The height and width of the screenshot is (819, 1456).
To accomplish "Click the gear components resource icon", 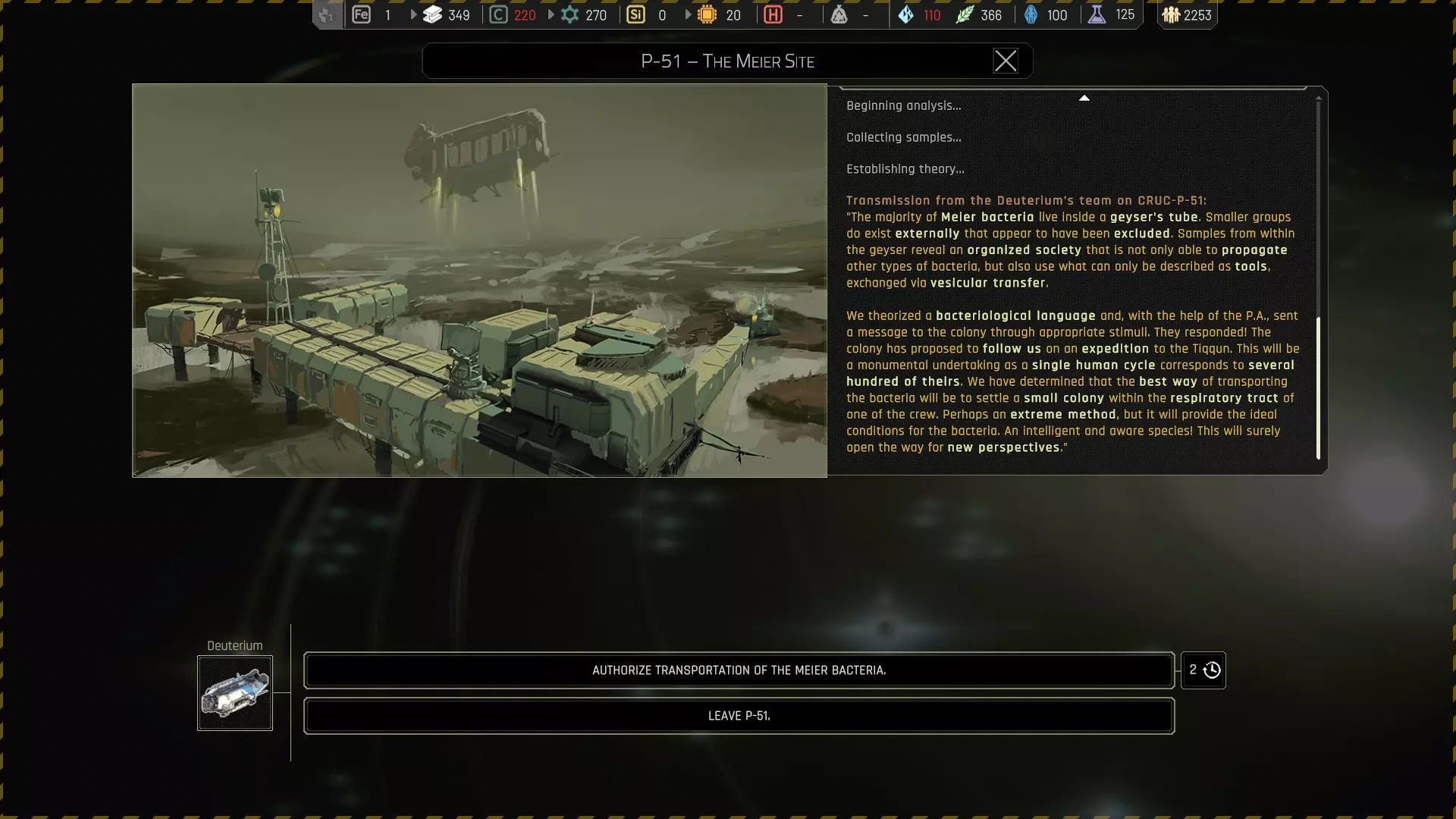I will (x=570, y=14).
